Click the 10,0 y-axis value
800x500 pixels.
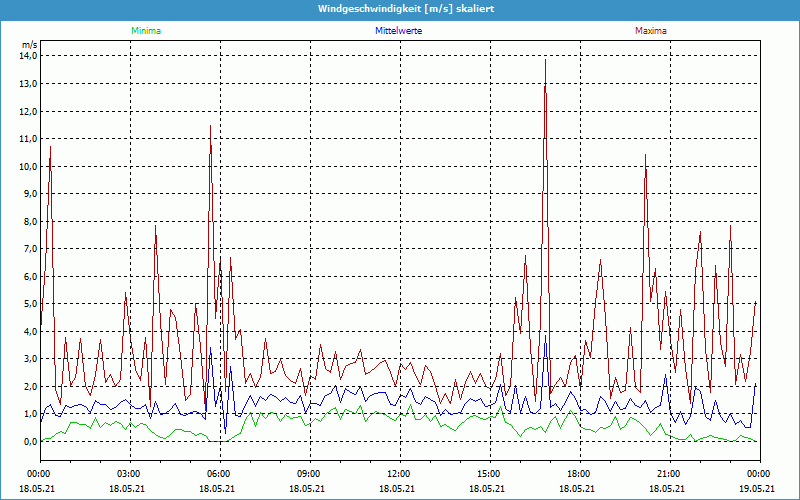(x=28, y=166)
